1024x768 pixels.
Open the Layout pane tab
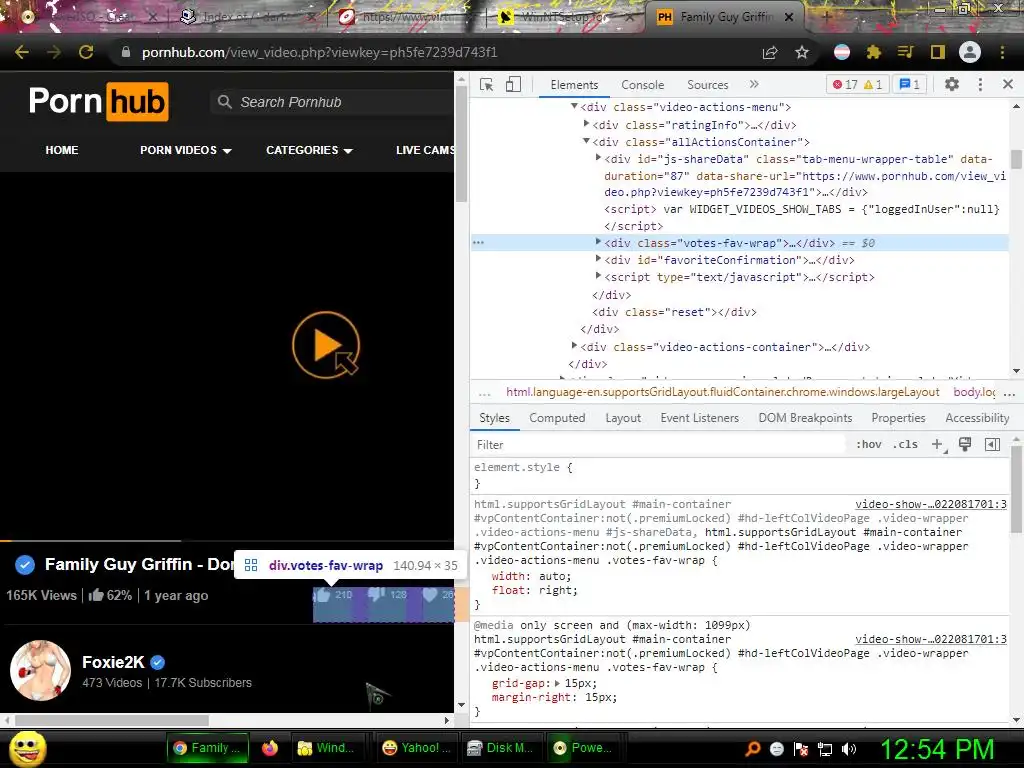click(x=623, y=418)
